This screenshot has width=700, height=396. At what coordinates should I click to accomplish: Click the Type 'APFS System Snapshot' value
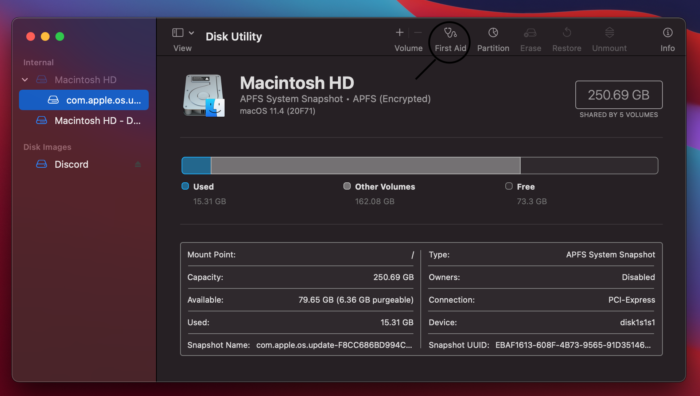tap(610, 255)
